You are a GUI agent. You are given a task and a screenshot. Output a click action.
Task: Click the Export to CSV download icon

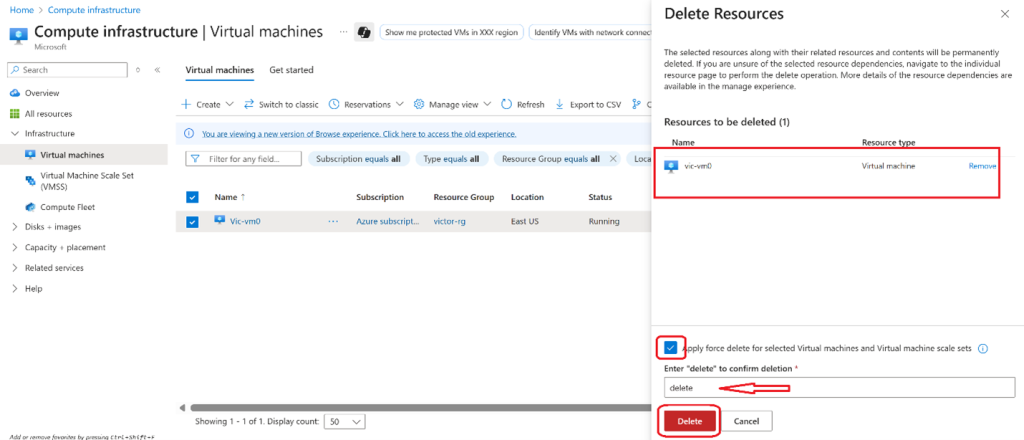[560, 104]
